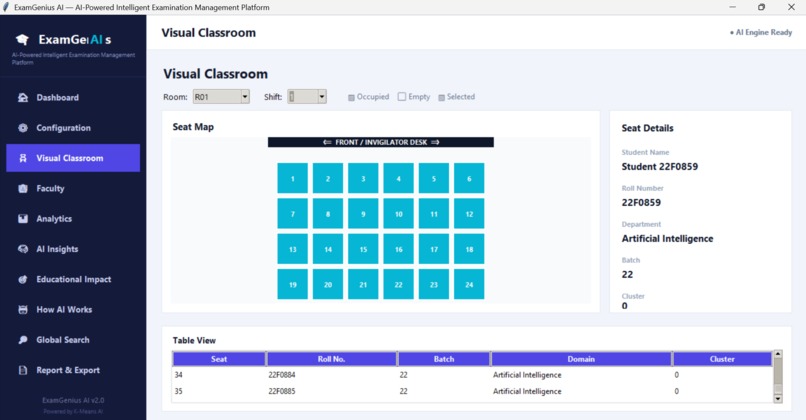Switch to Analytics view

[73, 219]
